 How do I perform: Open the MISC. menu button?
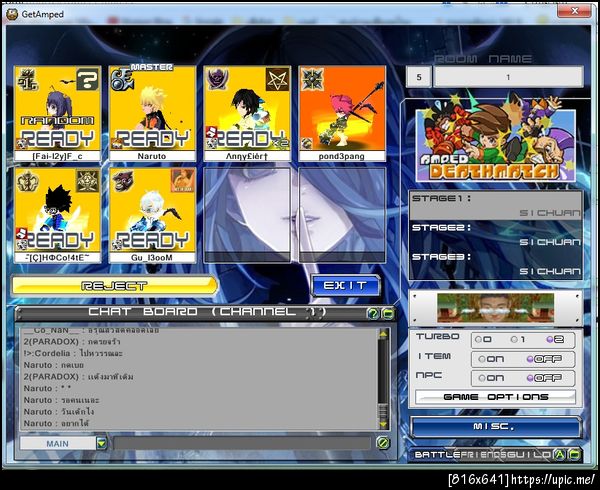coord(496,427)
